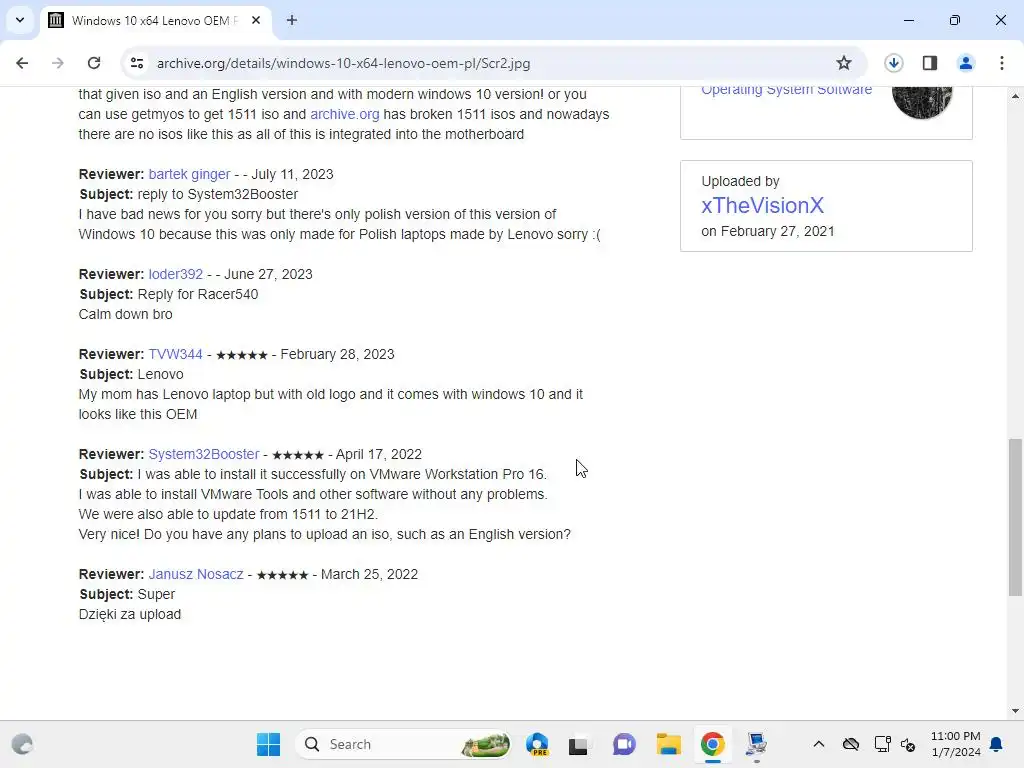
Task: Click the review date July 11, 2023
Action: coord(292,174)
